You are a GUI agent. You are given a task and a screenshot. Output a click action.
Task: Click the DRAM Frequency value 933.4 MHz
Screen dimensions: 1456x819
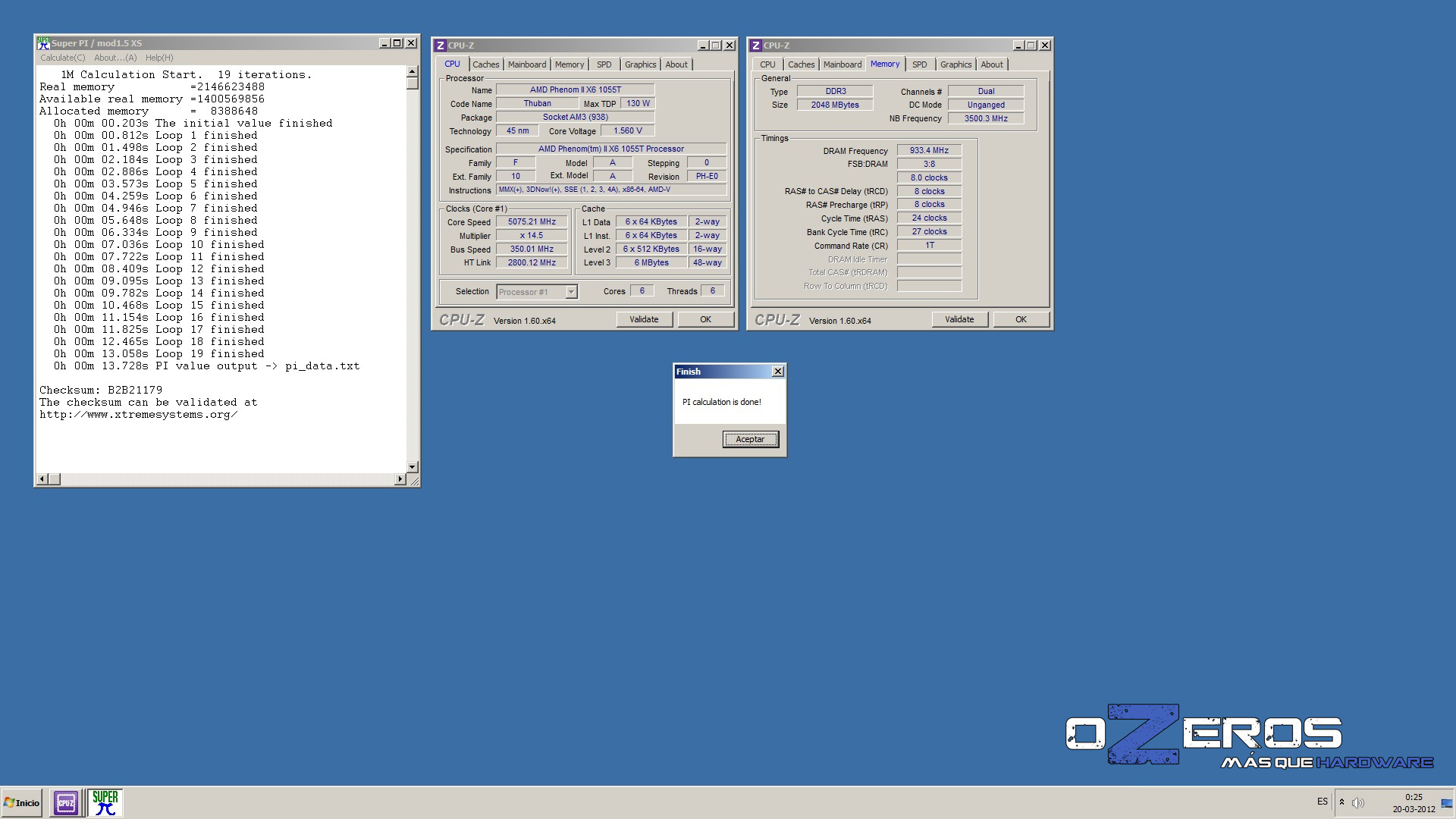pos(929,150)
